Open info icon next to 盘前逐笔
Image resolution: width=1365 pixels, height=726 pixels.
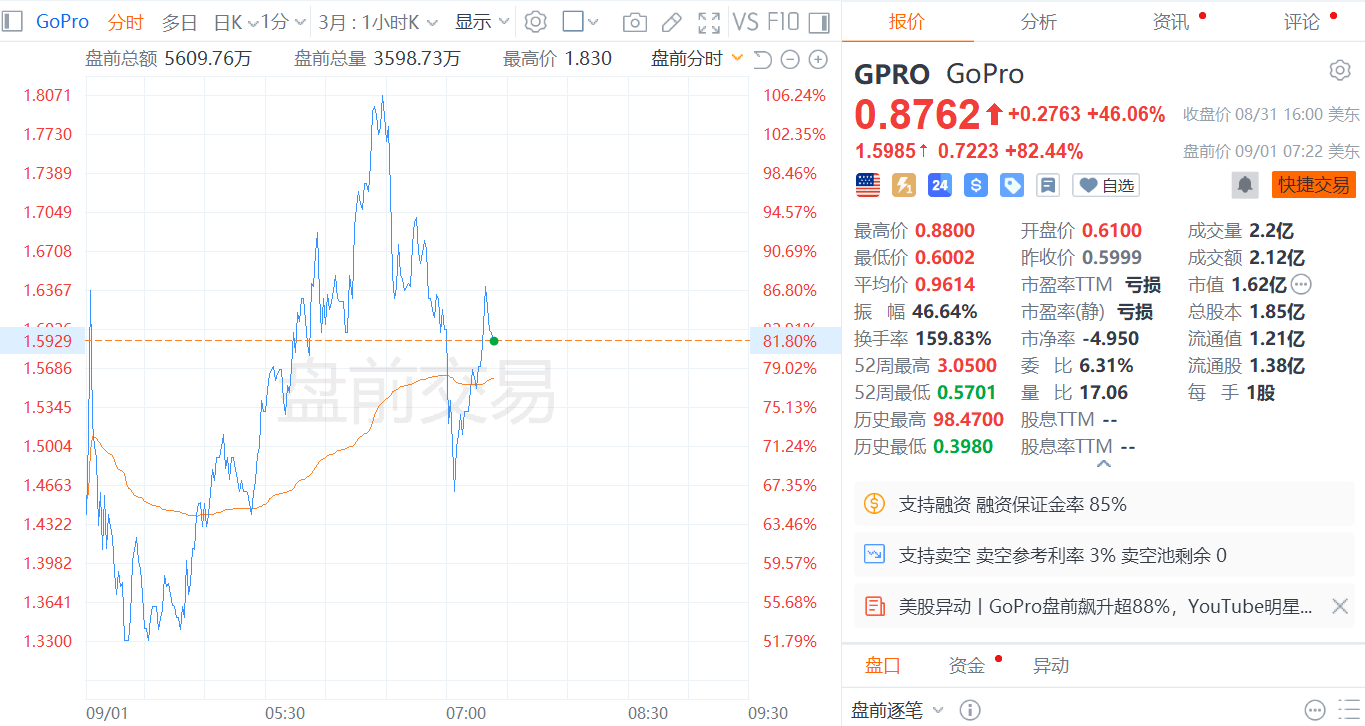(x=969, y=710)
